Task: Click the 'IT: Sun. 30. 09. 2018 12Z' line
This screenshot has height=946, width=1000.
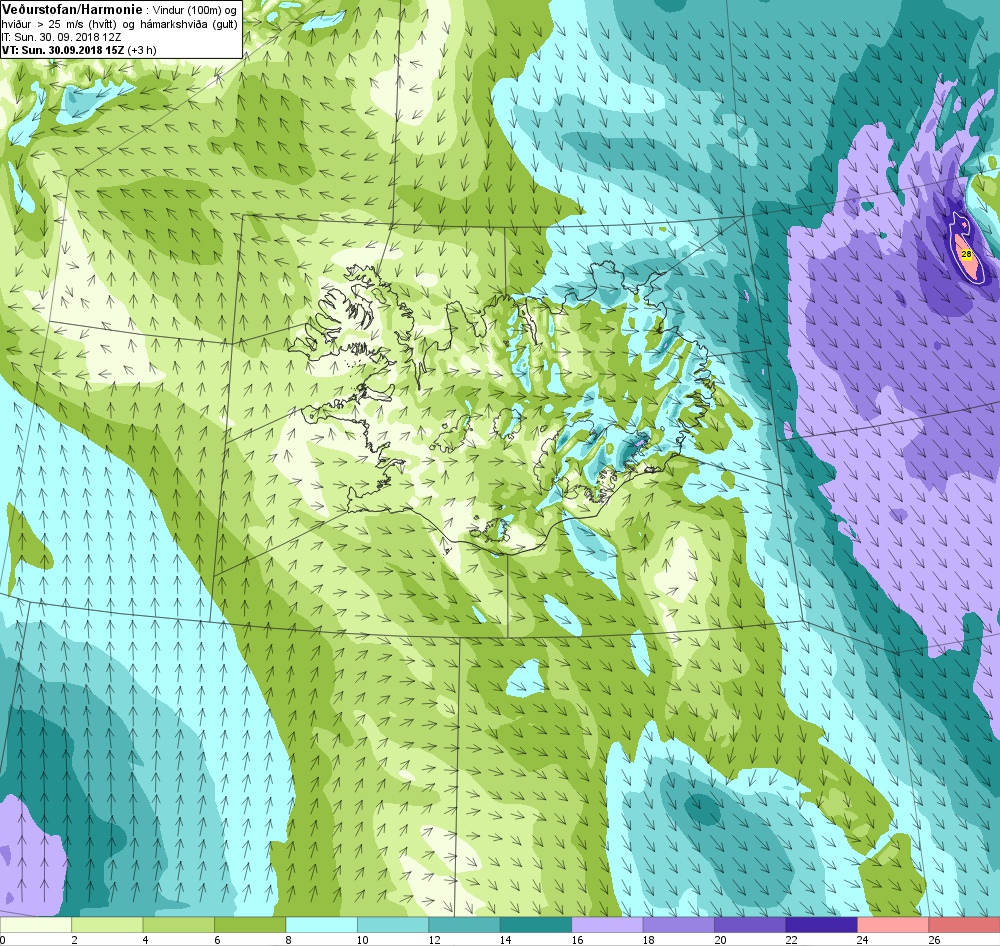Action: tap(61, 37)
